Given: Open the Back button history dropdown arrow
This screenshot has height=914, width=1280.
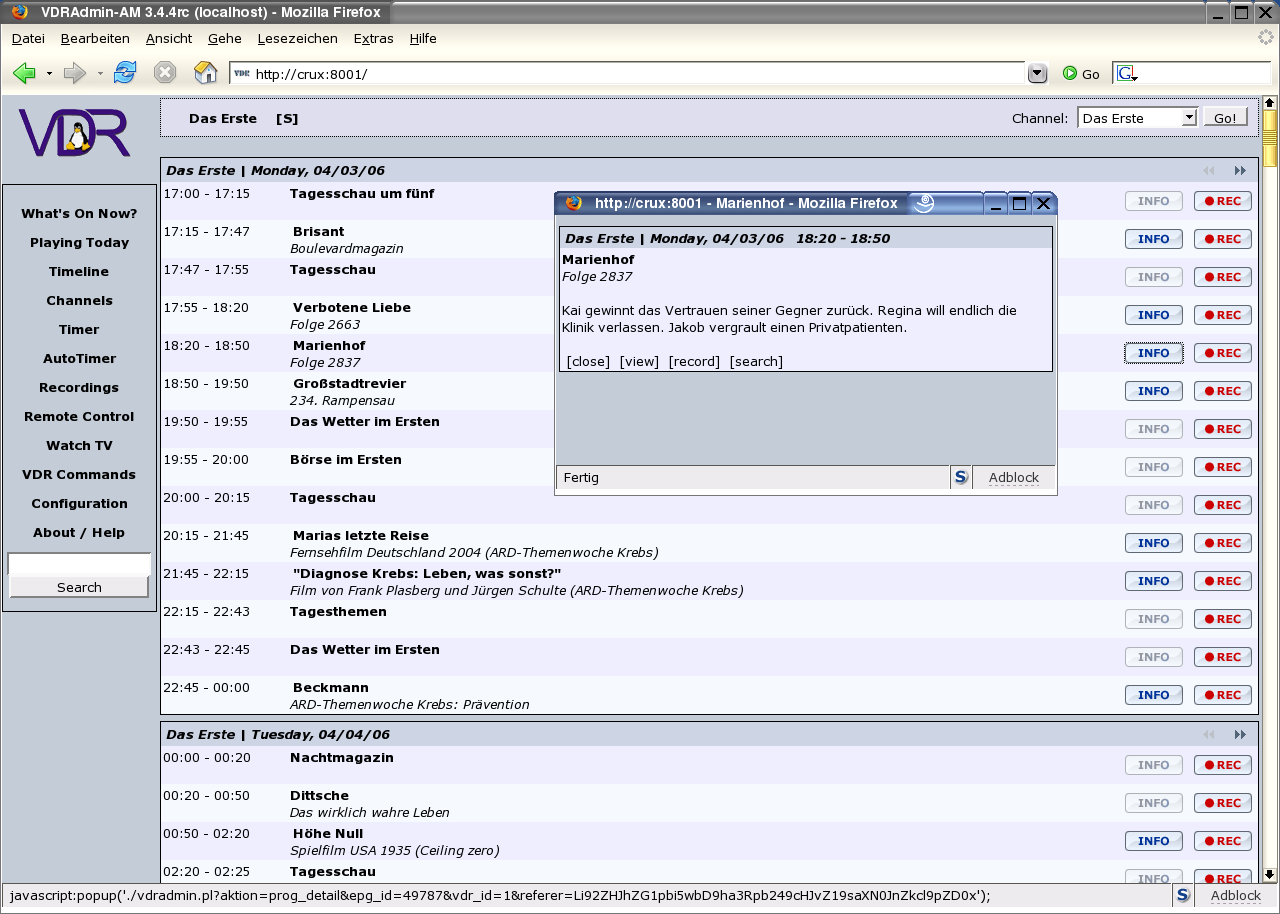Looking at the screenshot, I should 49,74.
